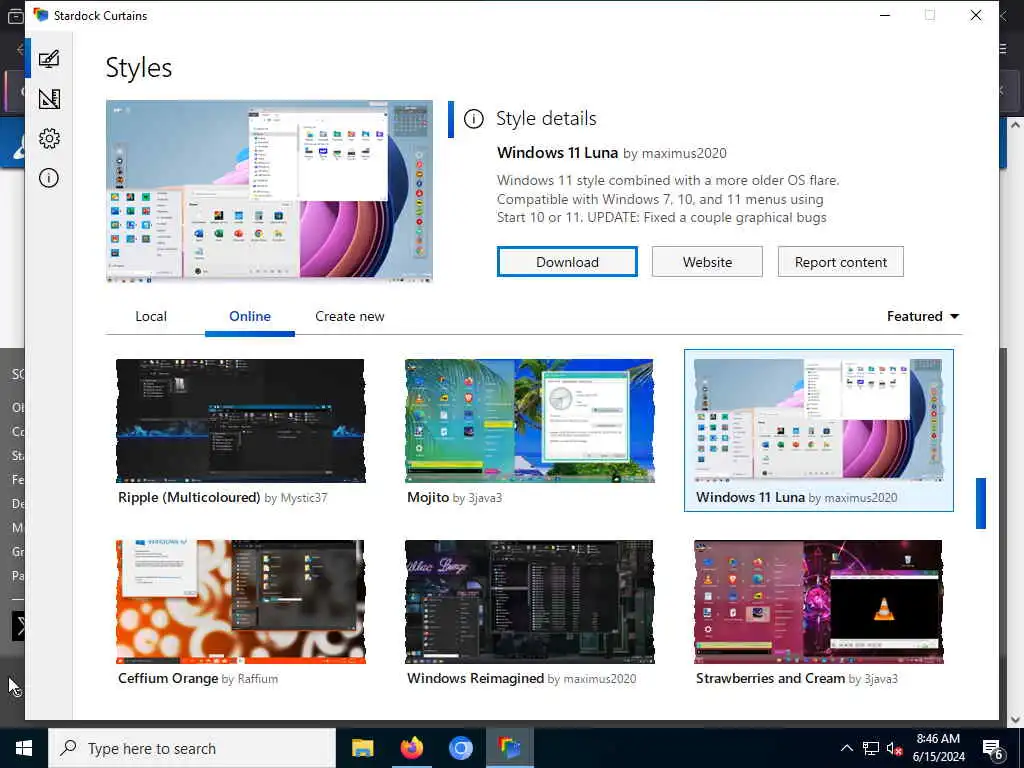The image size is (1024, 768).
Task: Click the Stardock Curtains title bar logo
Action: (x=40, y=15)
